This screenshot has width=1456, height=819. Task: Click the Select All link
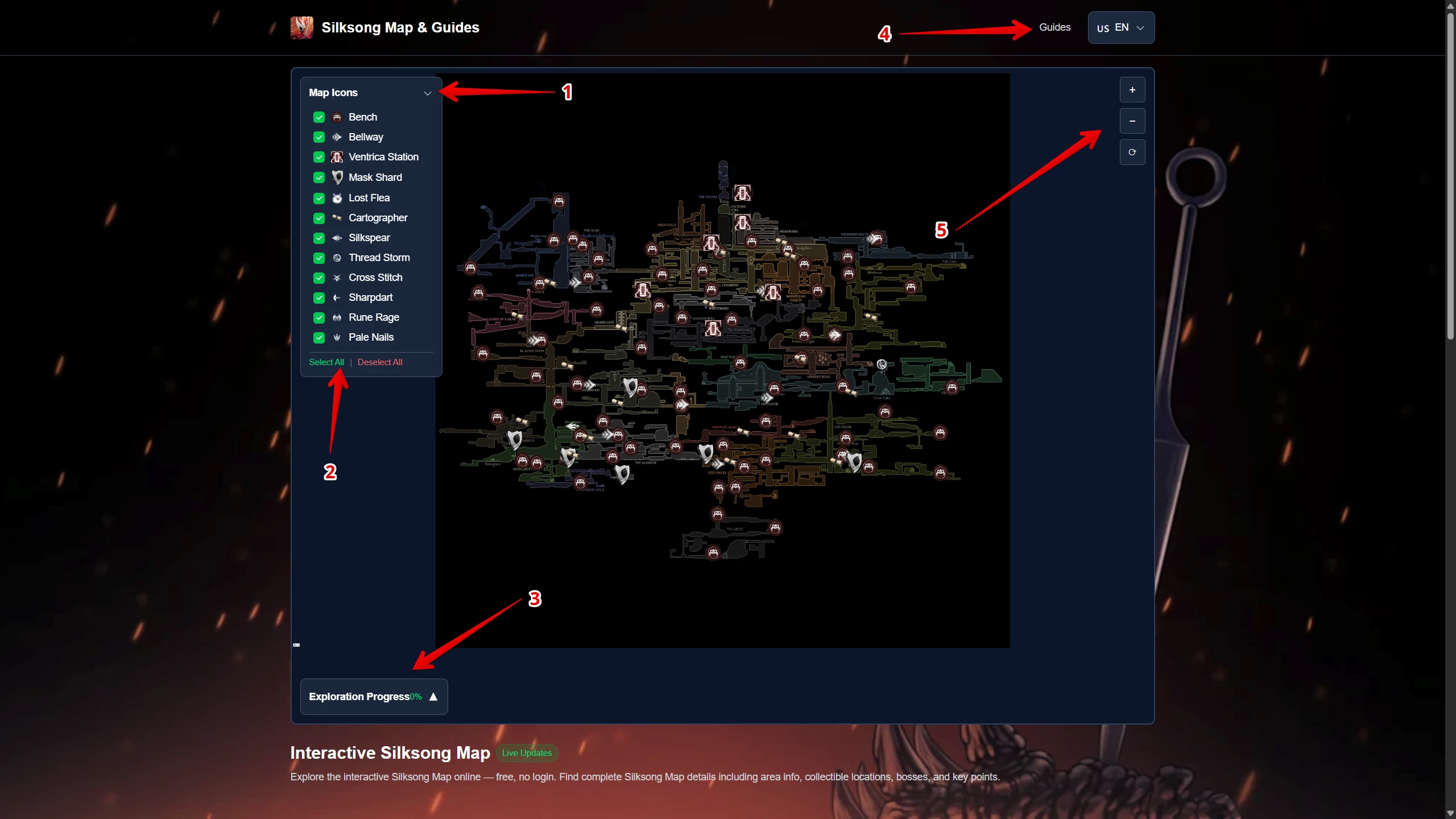pos(326,362)
